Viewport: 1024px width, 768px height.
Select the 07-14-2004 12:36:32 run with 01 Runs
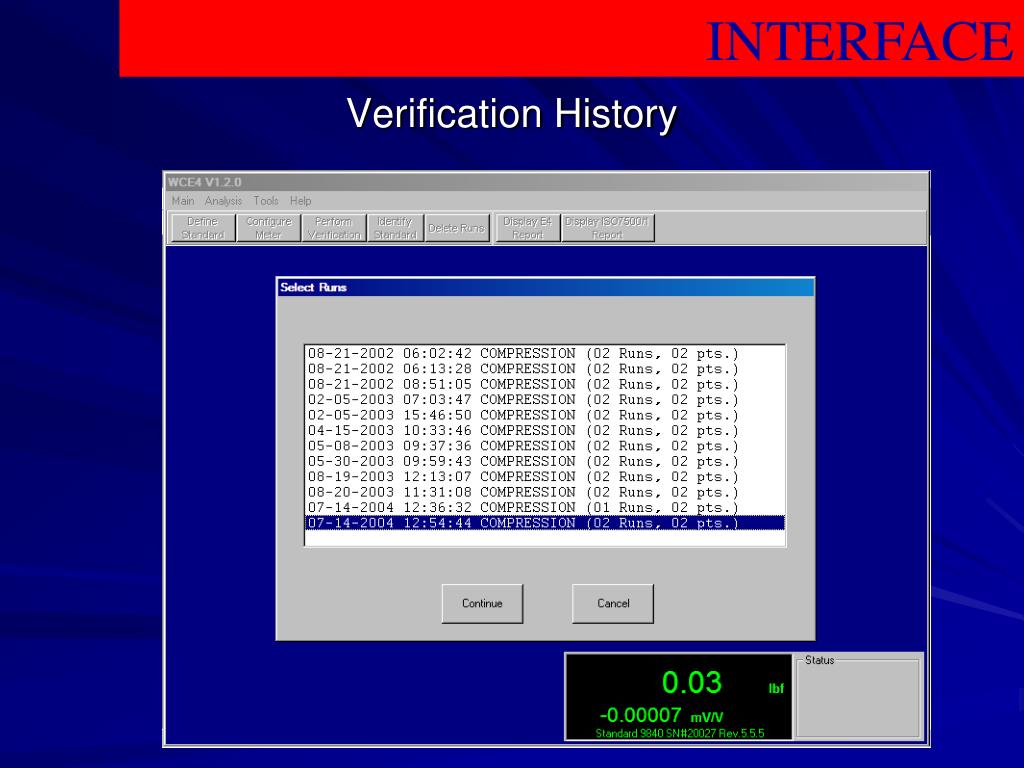click(545, 507)
